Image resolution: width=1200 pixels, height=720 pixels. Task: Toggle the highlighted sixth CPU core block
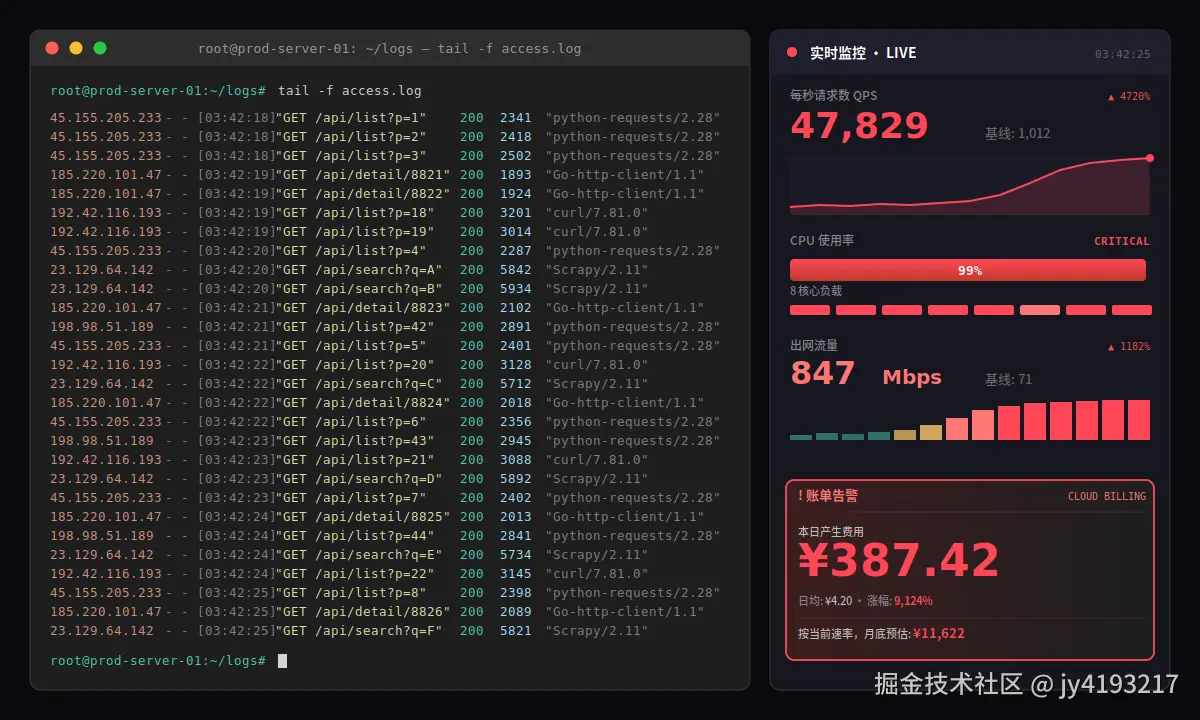pos(1039,310)
